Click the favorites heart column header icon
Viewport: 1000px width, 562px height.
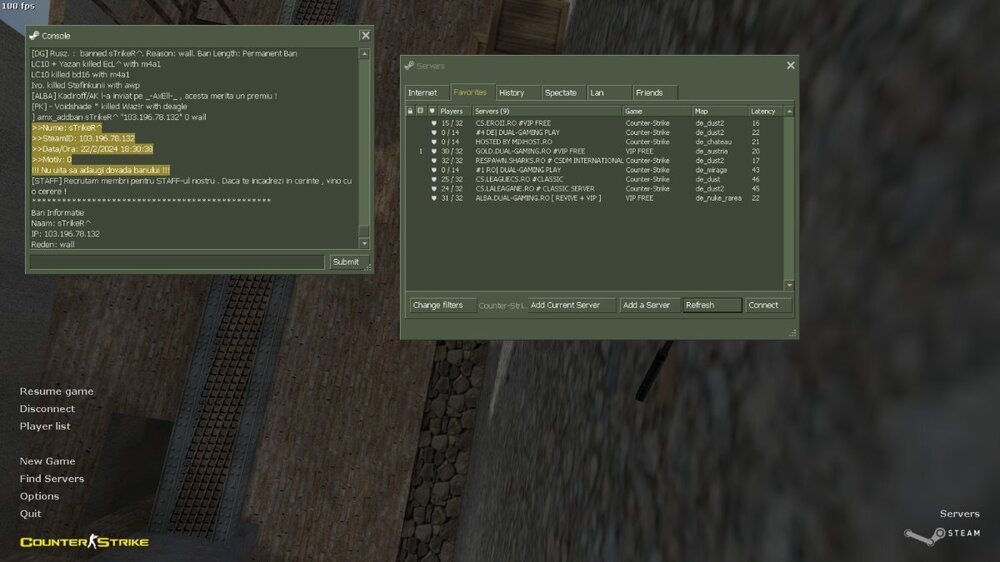432,111
